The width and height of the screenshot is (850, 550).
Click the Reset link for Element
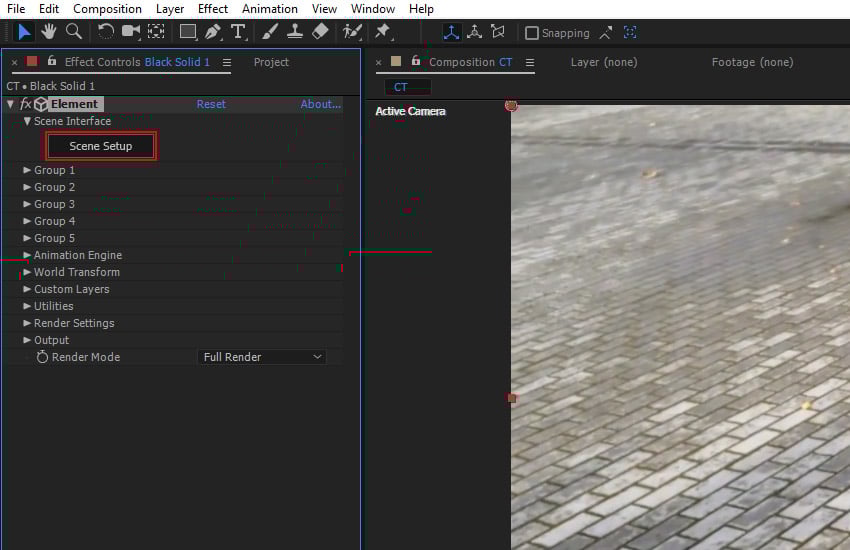coord(211,104)
